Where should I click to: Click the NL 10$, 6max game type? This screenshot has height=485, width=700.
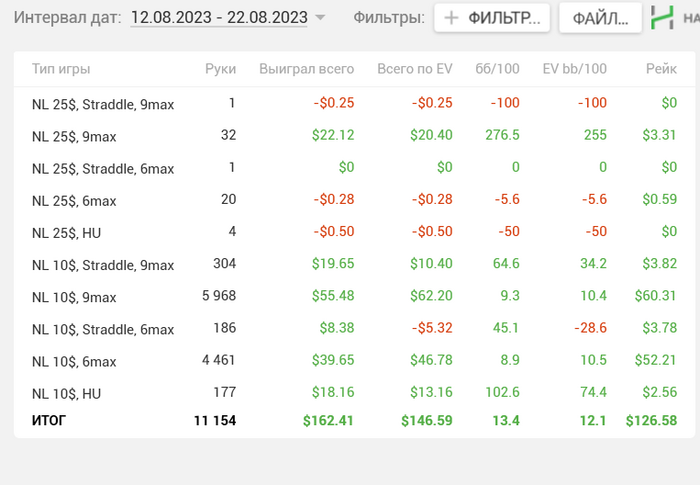point(74,362)
